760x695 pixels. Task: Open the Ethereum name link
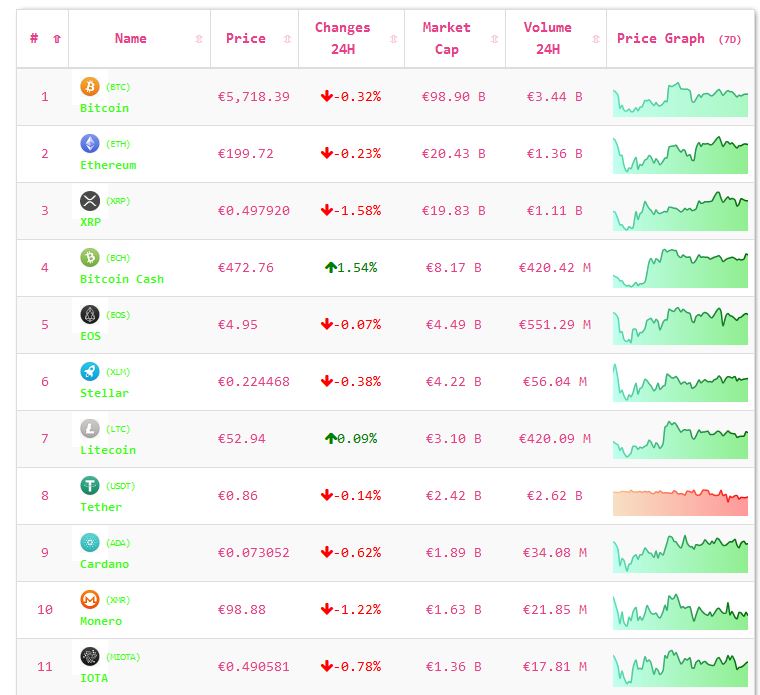click(108, 165)
